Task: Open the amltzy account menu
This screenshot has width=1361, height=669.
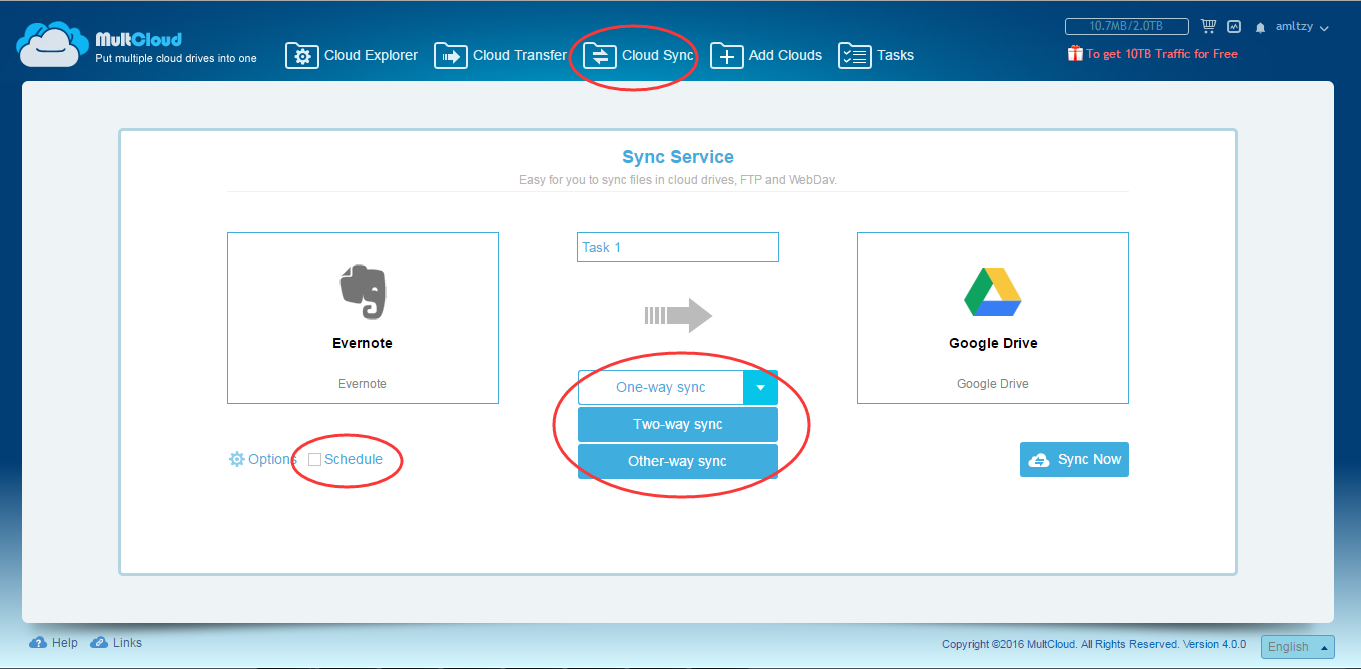Action: point(1302,27)
